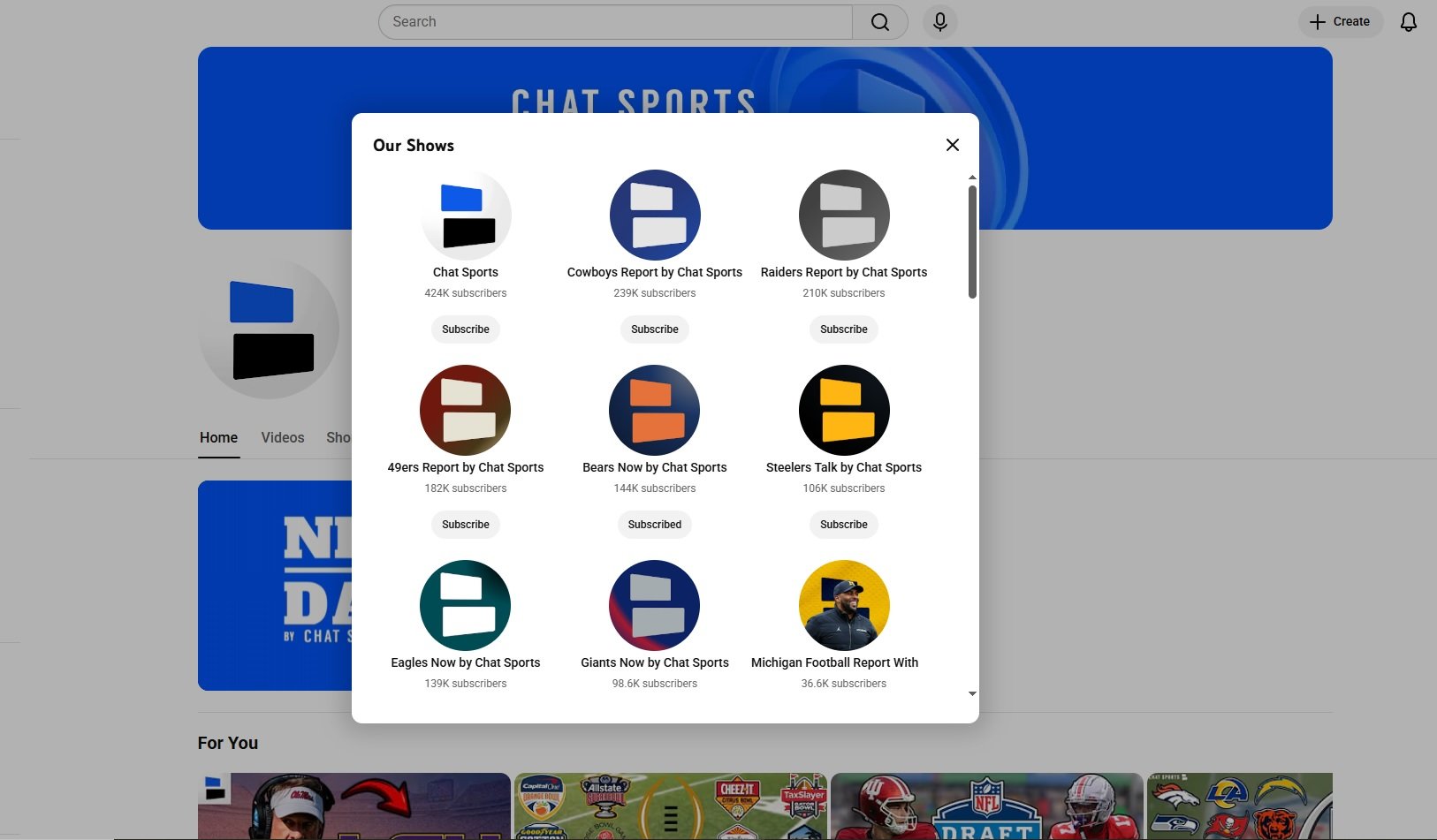This screenshot has width=1437, height=840.
Task: Select the Home tab
Action: 218,437
